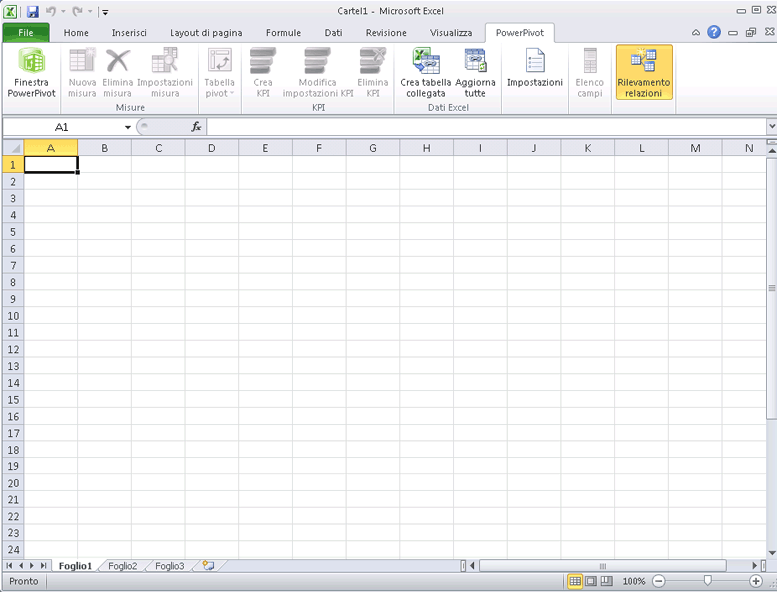
Task: Switch to the Inserisci tab
Action: 129,33
